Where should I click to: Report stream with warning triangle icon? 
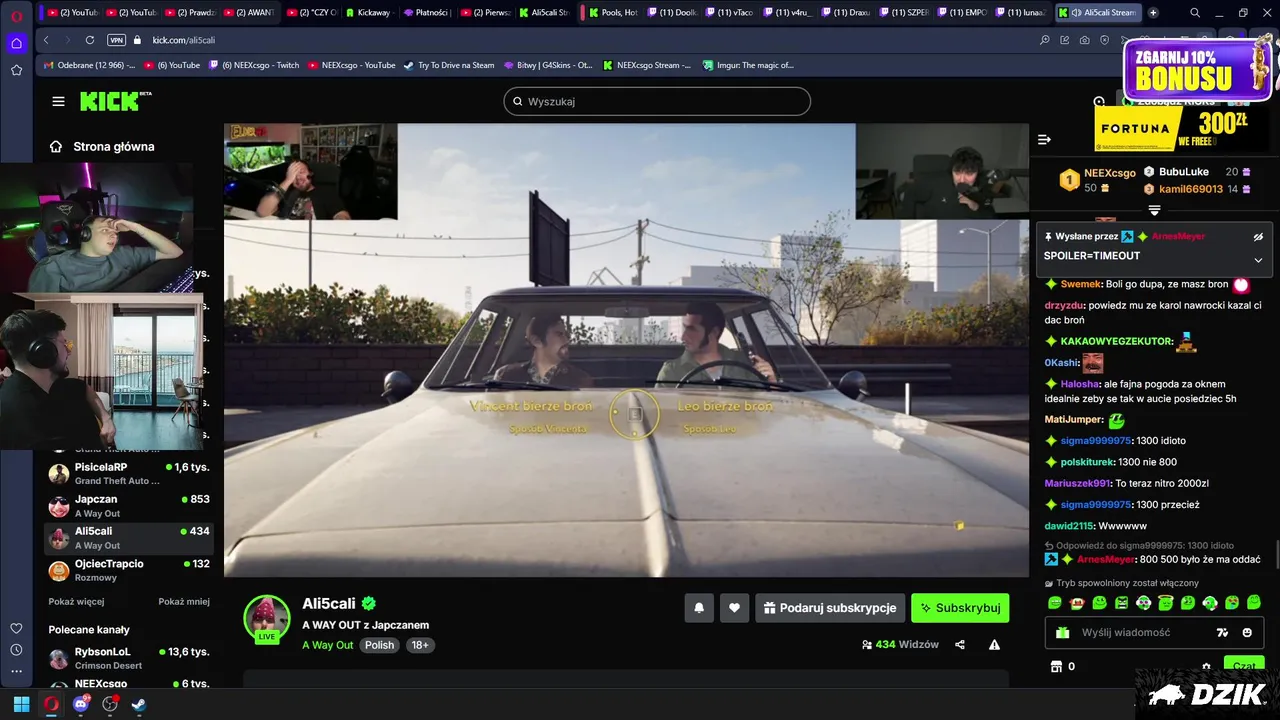[x=994, y=645]
